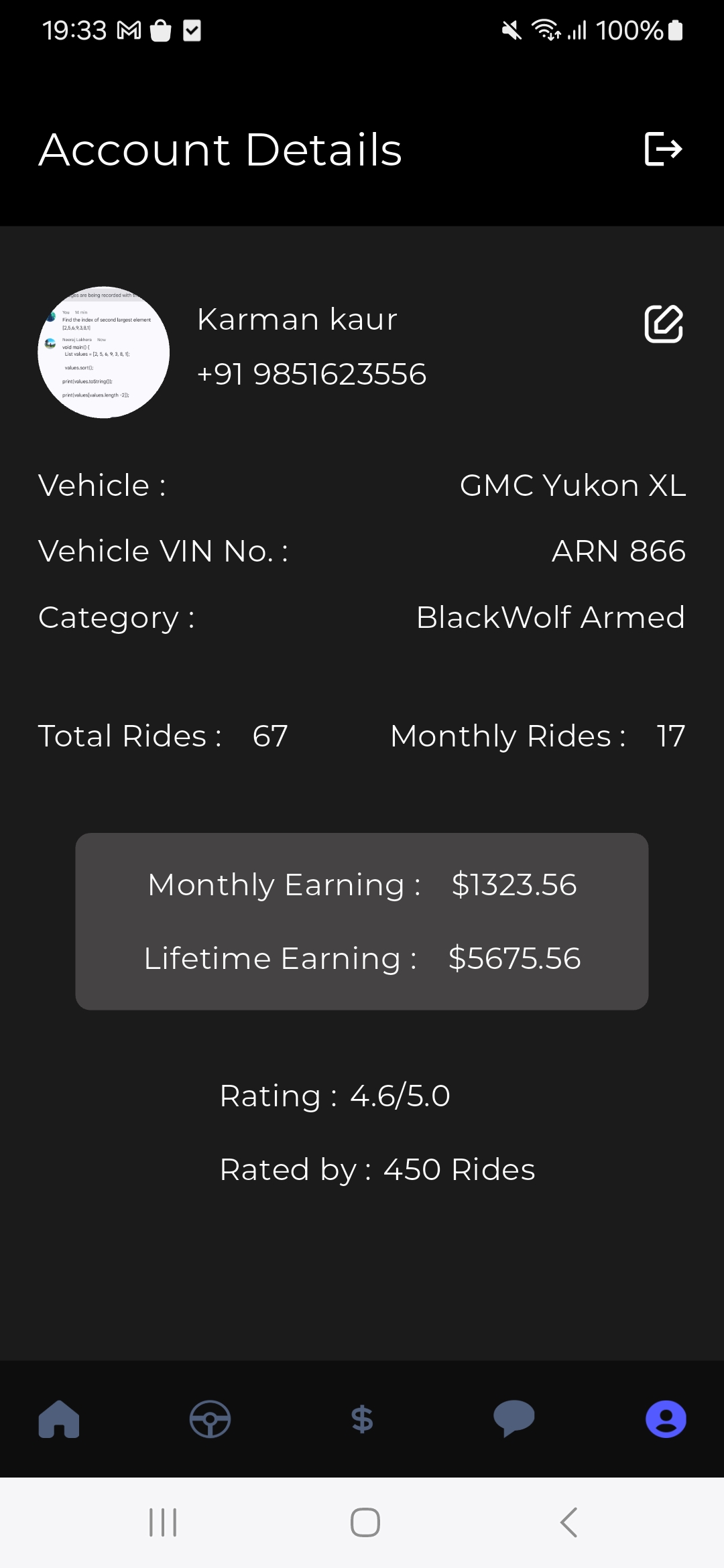
Task: Tap the circular profile picture
Action: [x=104, y=352]
